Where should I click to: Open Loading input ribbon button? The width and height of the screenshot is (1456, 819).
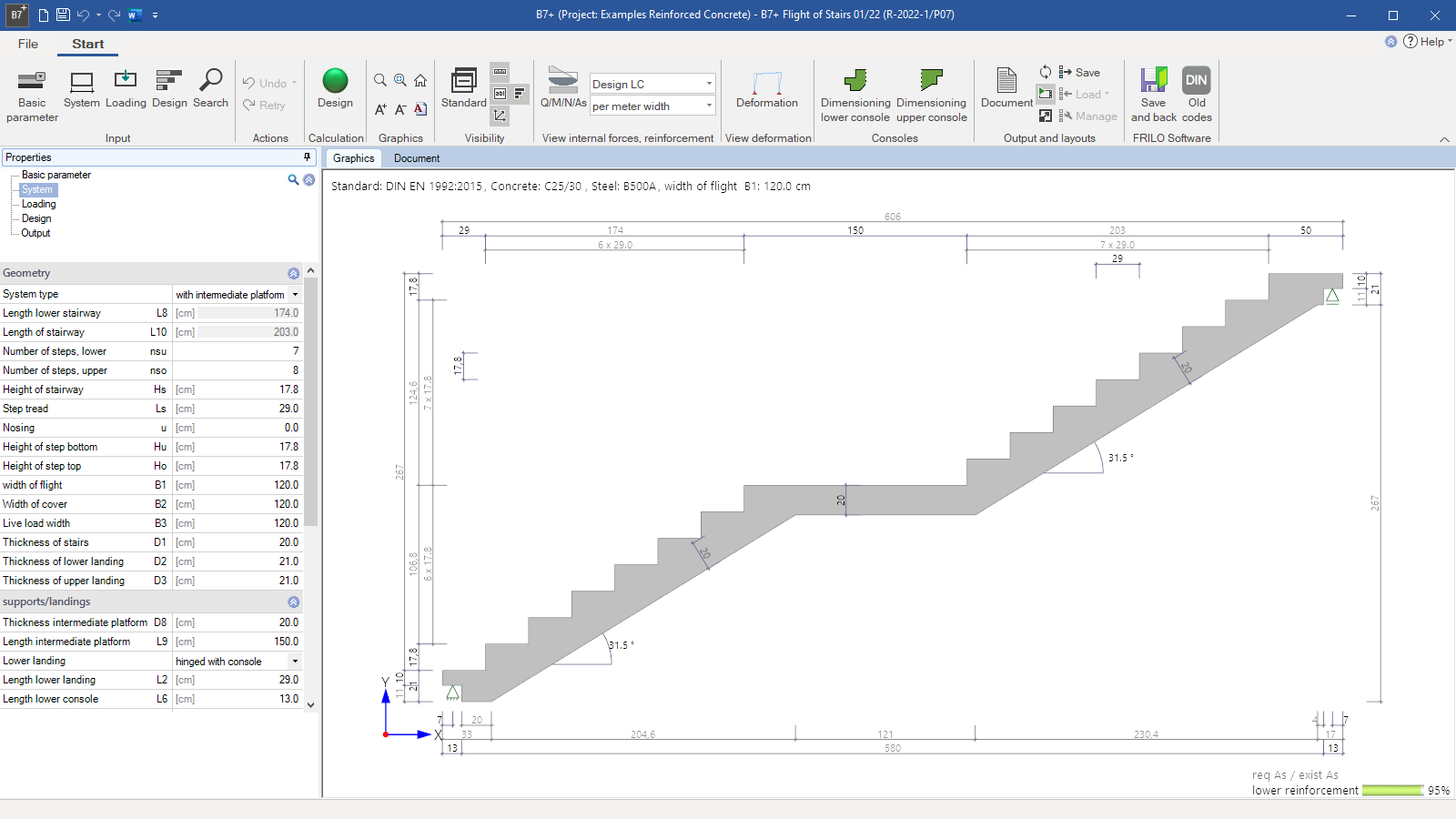click(x=126, y=89)
